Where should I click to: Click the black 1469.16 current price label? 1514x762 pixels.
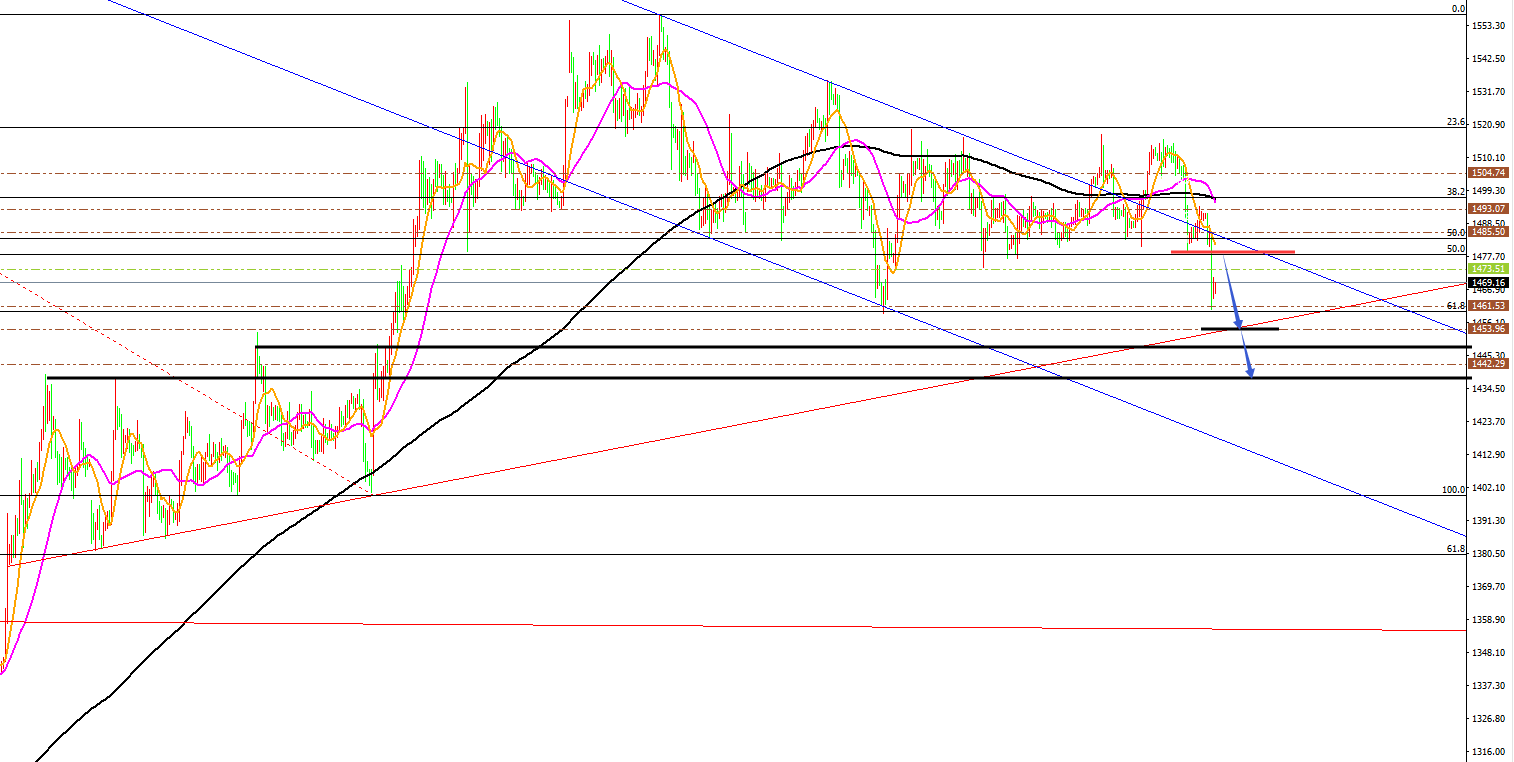tap(1489, 283)
